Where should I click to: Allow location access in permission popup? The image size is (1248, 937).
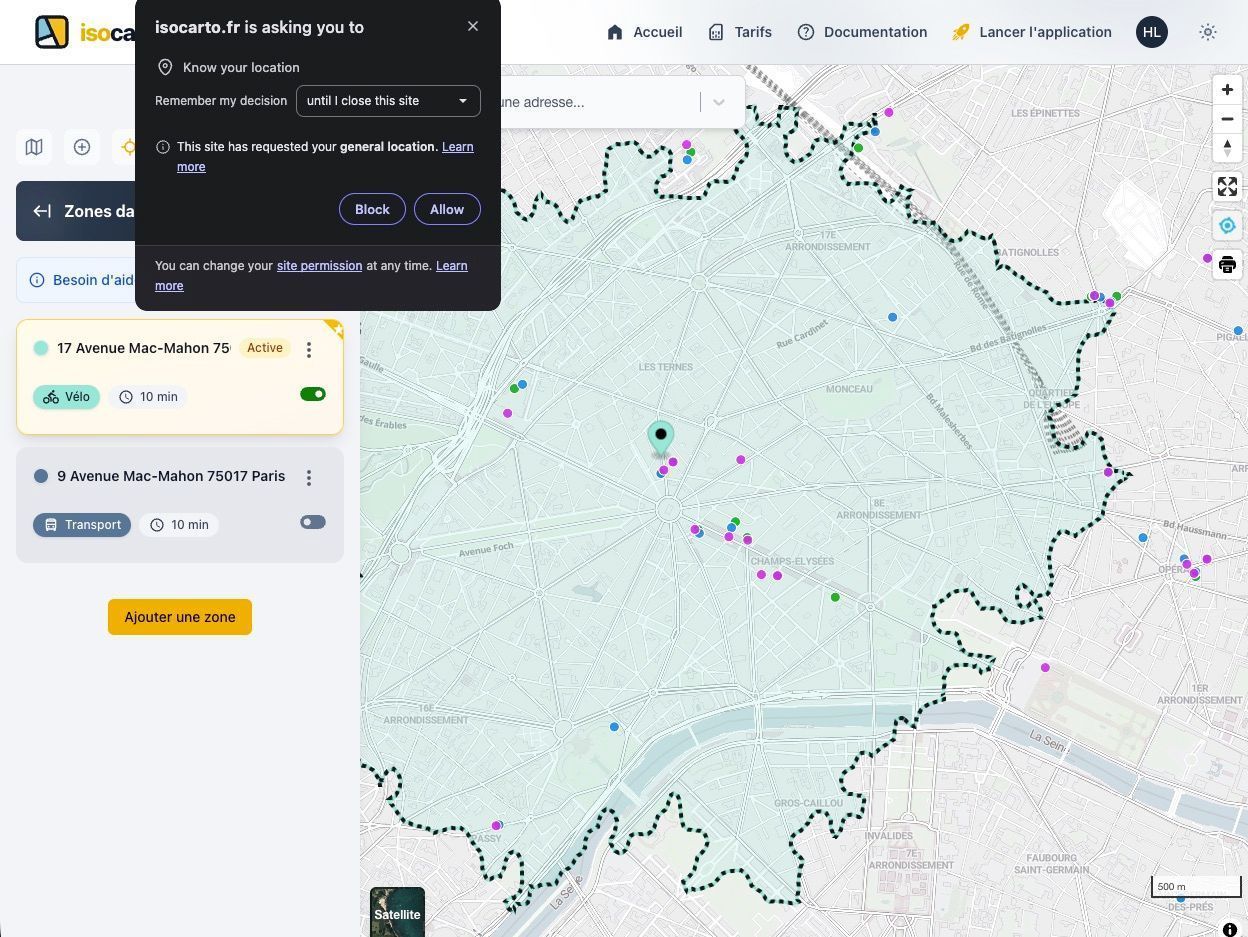coord(447,209)
